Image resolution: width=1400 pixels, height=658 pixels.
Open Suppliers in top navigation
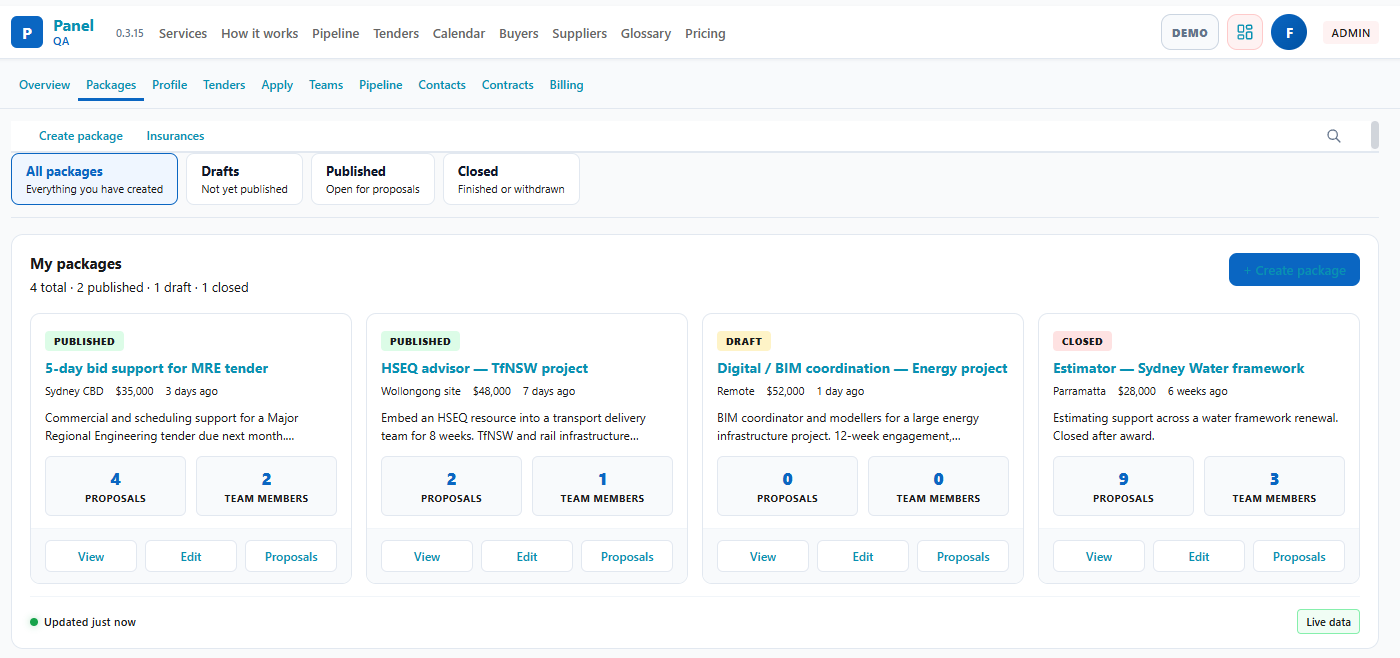(x=580, y=33)
